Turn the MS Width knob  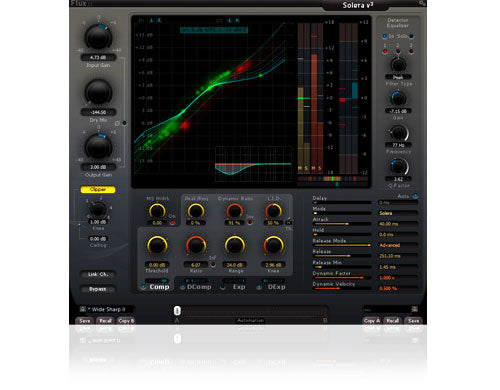click(x=157, y=211)
